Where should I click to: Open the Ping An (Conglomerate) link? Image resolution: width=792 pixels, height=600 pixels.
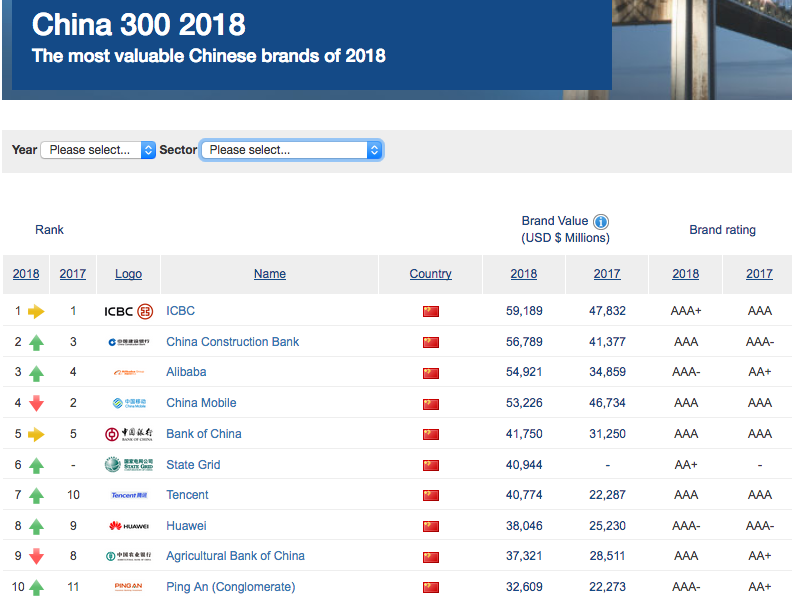pyautogui.click(x=231, y=587)
